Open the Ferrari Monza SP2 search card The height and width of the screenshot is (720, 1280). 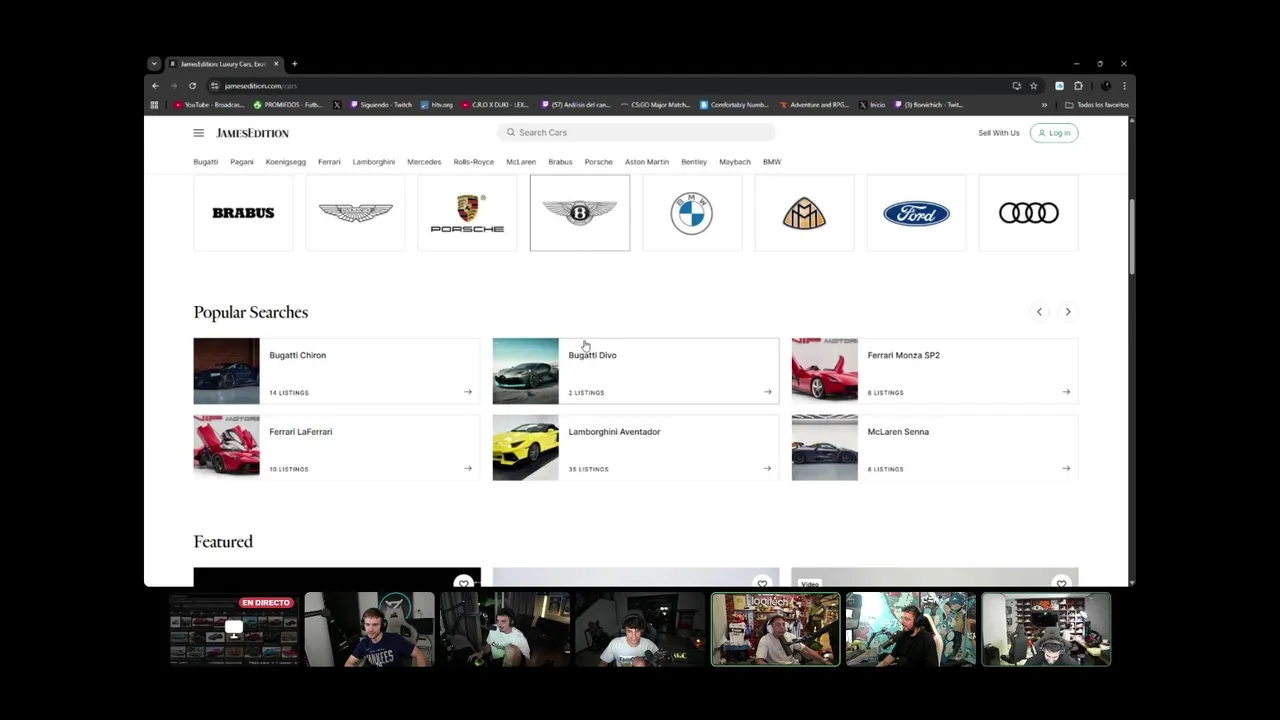pyautogui.click(x=935, y=371)
